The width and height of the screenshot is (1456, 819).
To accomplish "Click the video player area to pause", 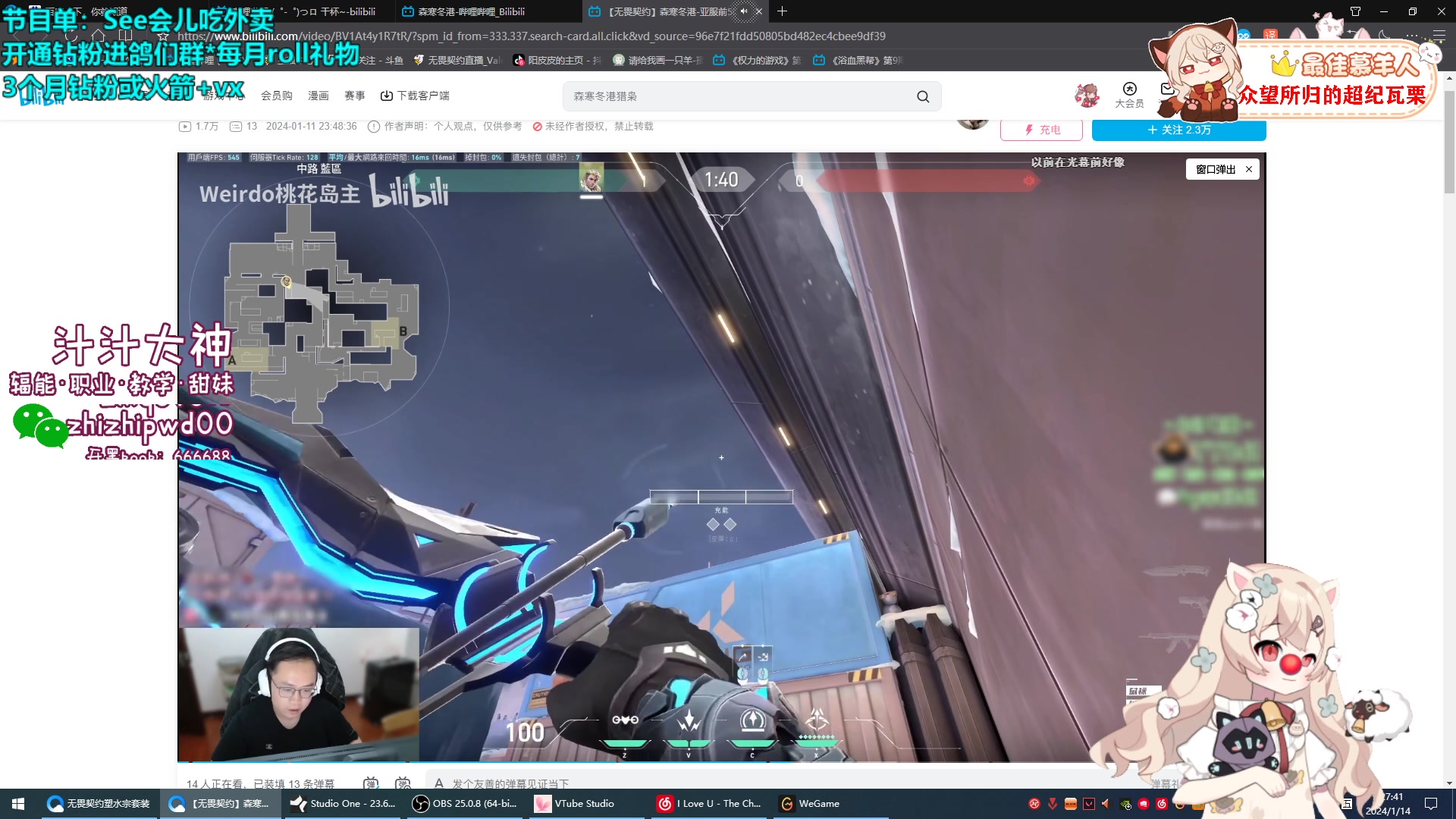I will pyautogui.click(x=721, y=457).
